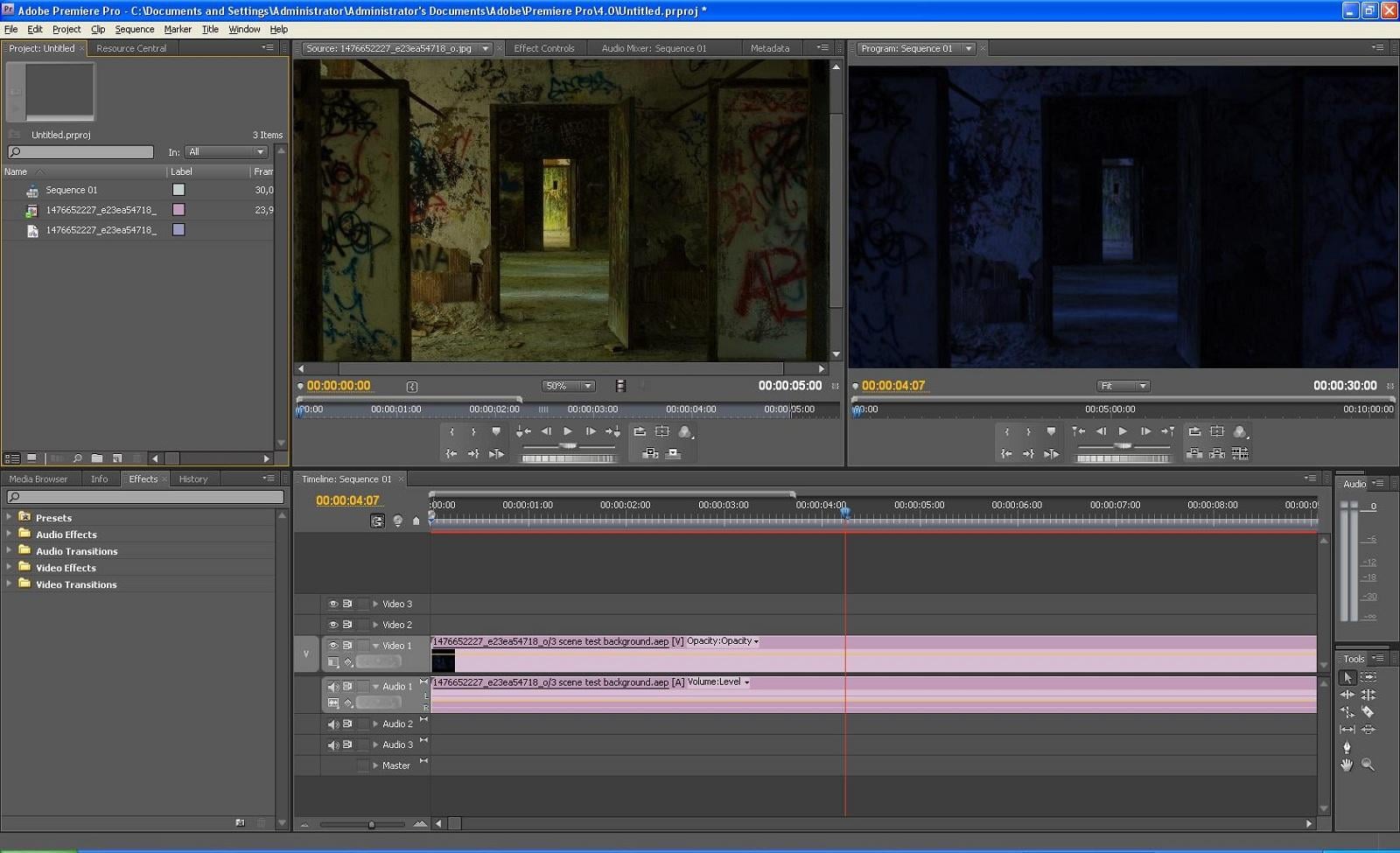Expand the Video Effects folder
The width and height of the screenshot is (1400, 853).
click(x=10, y=568)
